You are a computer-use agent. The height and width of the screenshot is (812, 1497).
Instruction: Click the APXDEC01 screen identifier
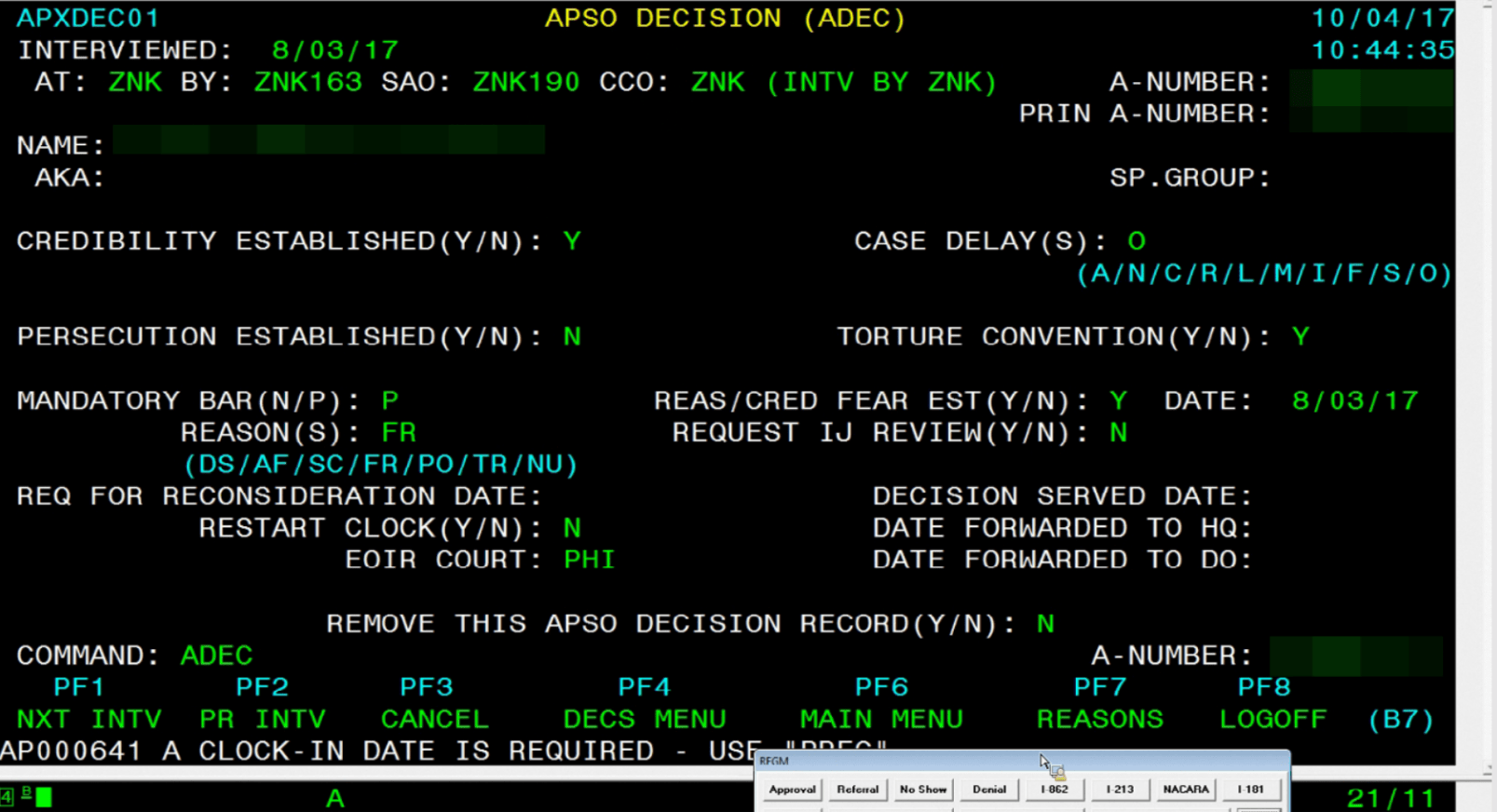88,19
